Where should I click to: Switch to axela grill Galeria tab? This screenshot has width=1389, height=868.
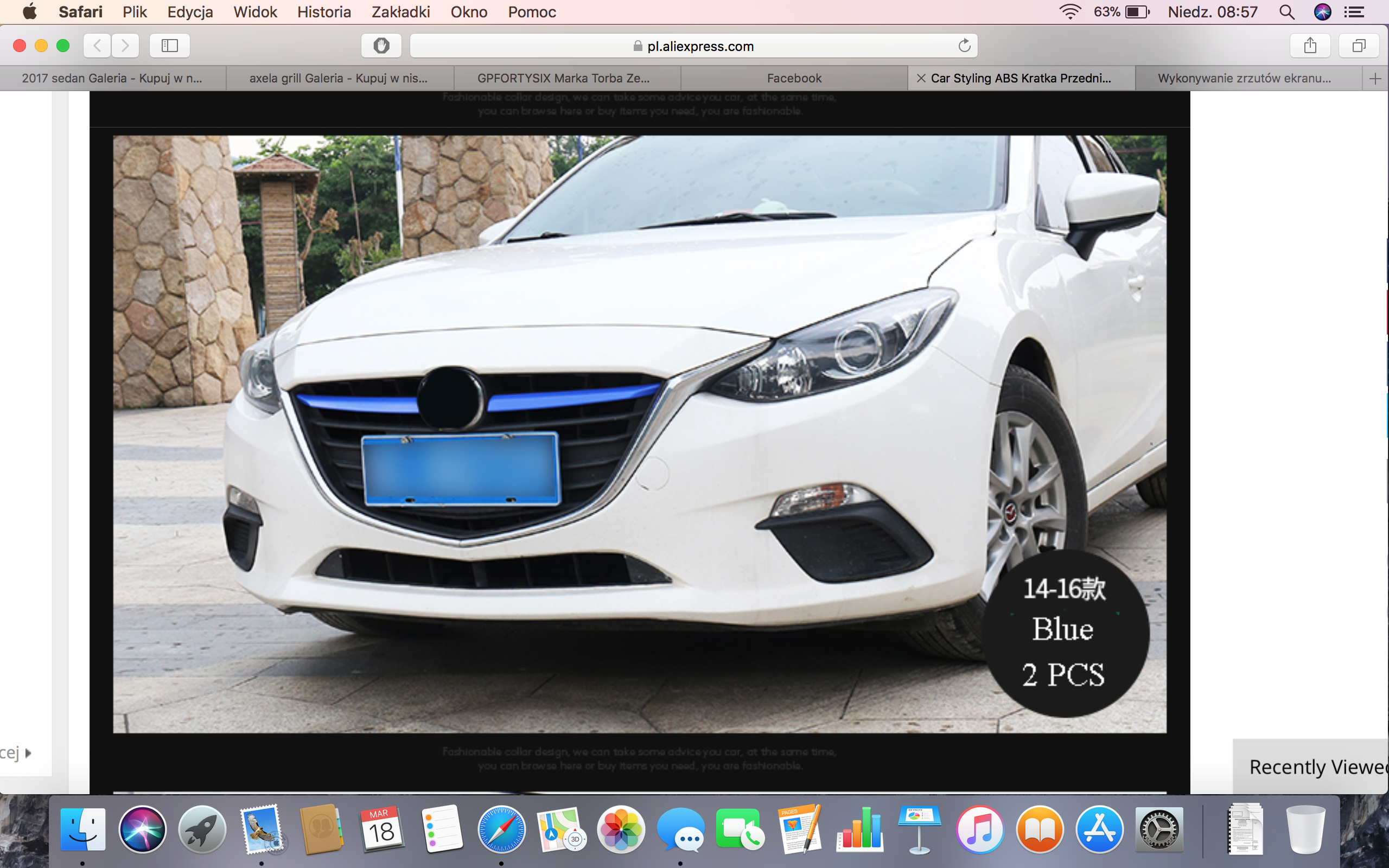pos(338,79)
